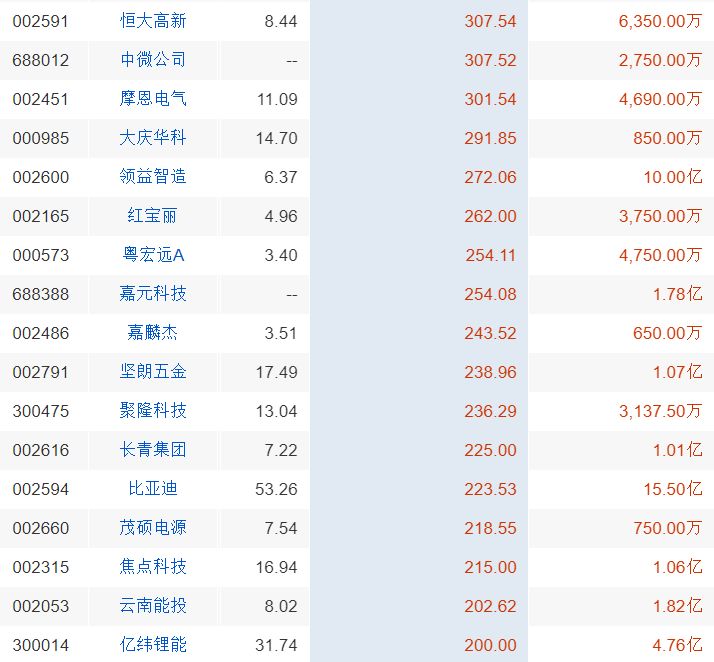Select stock code 002486
The width and height of the screenshot is (714, 662).
point(41,333)
